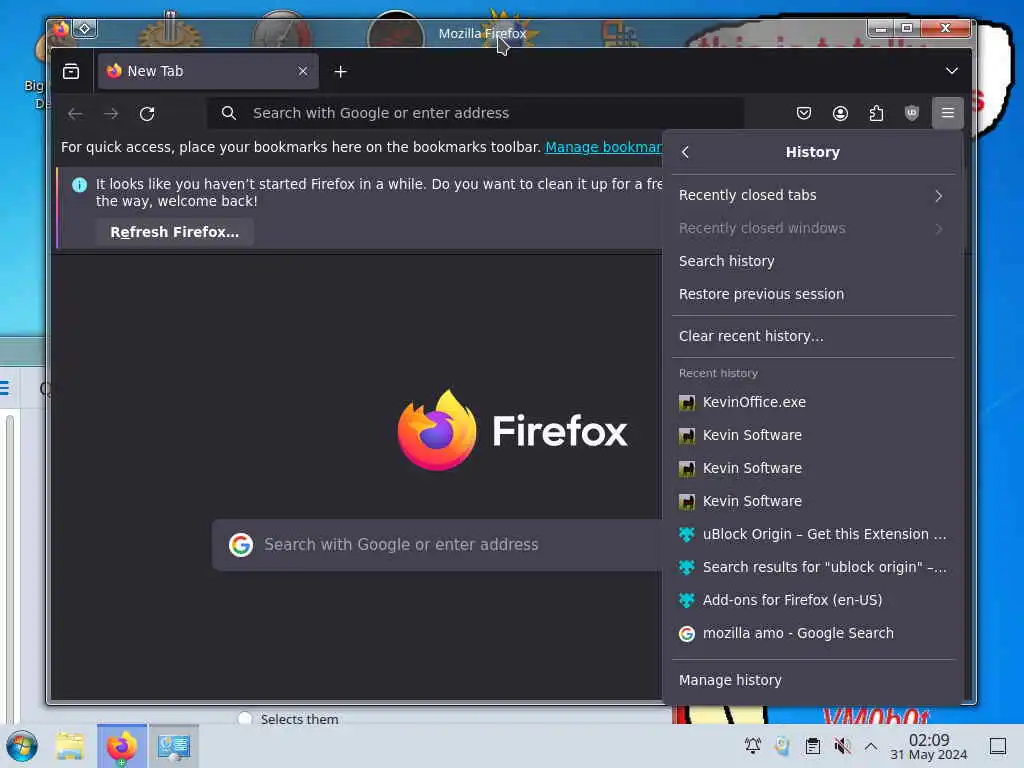The height and width of the screenshot is (768, 1024).
Task: Toggle the hamburger application menu
Action: click(948, 114)
